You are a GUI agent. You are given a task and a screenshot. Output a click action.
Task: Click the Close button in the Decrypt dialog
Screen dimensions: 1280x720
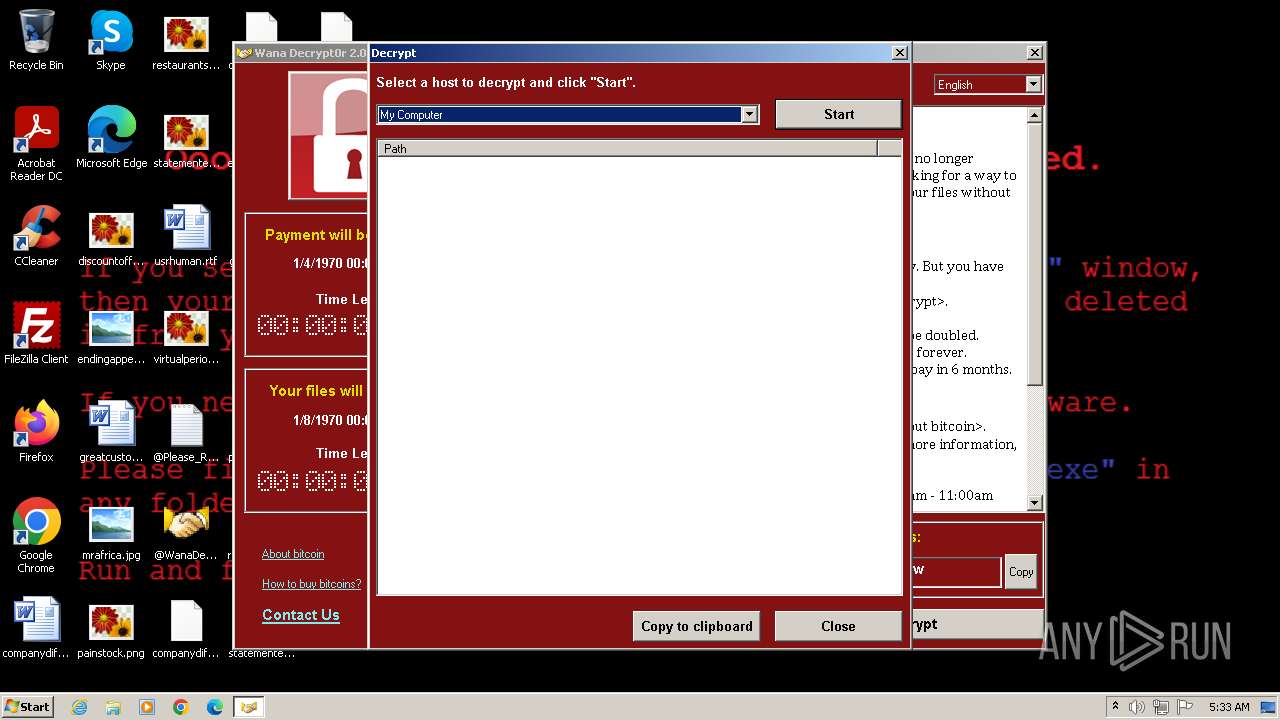(838, 626)
